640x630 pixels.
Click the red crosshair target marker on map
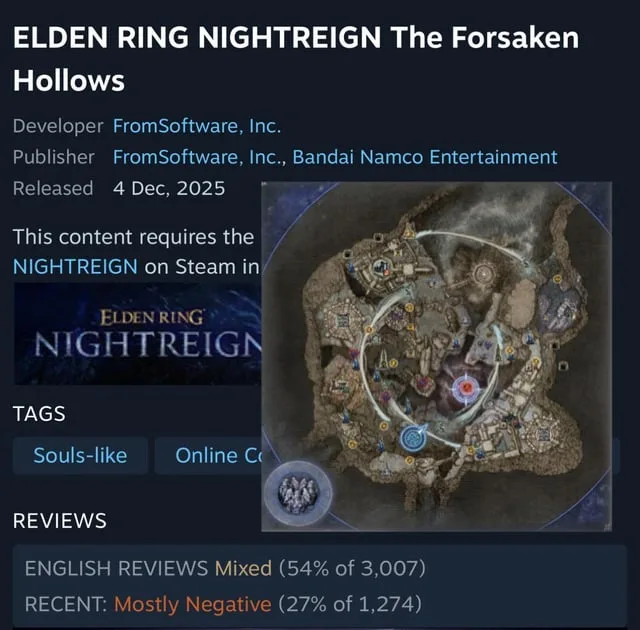tap(467, 388)
